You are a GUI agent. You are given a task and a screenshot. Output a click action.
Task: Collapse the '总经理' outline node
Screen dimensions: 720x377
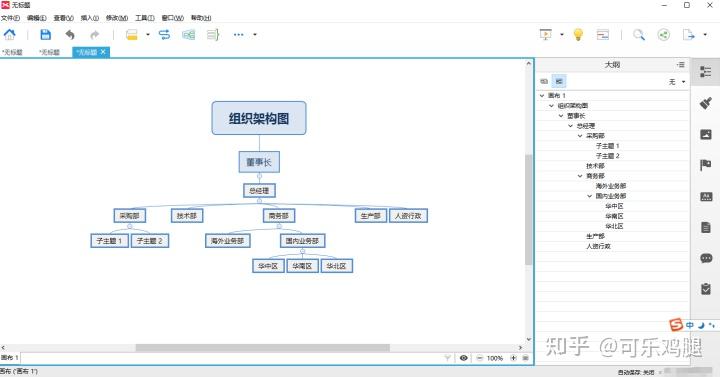(x=571, y=126)
